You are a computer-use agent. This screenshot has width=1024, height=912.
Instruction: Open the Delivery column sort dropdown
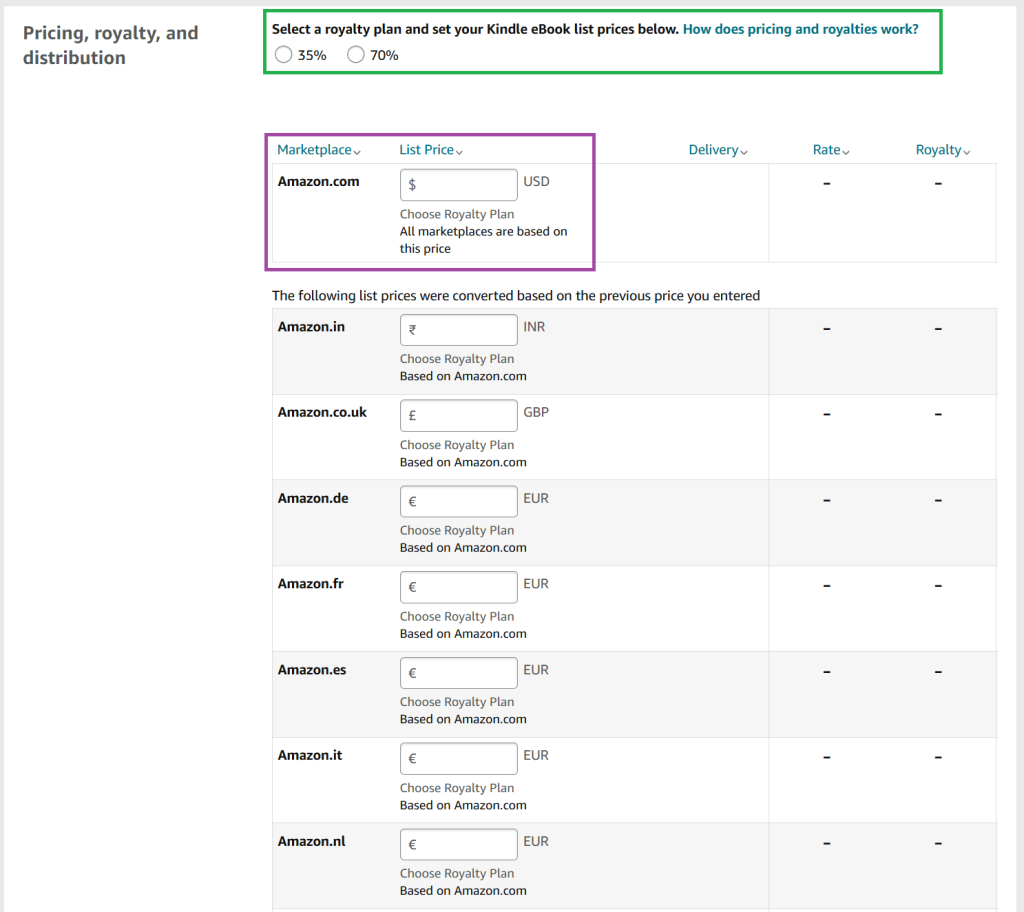click(x=746, y=150)
